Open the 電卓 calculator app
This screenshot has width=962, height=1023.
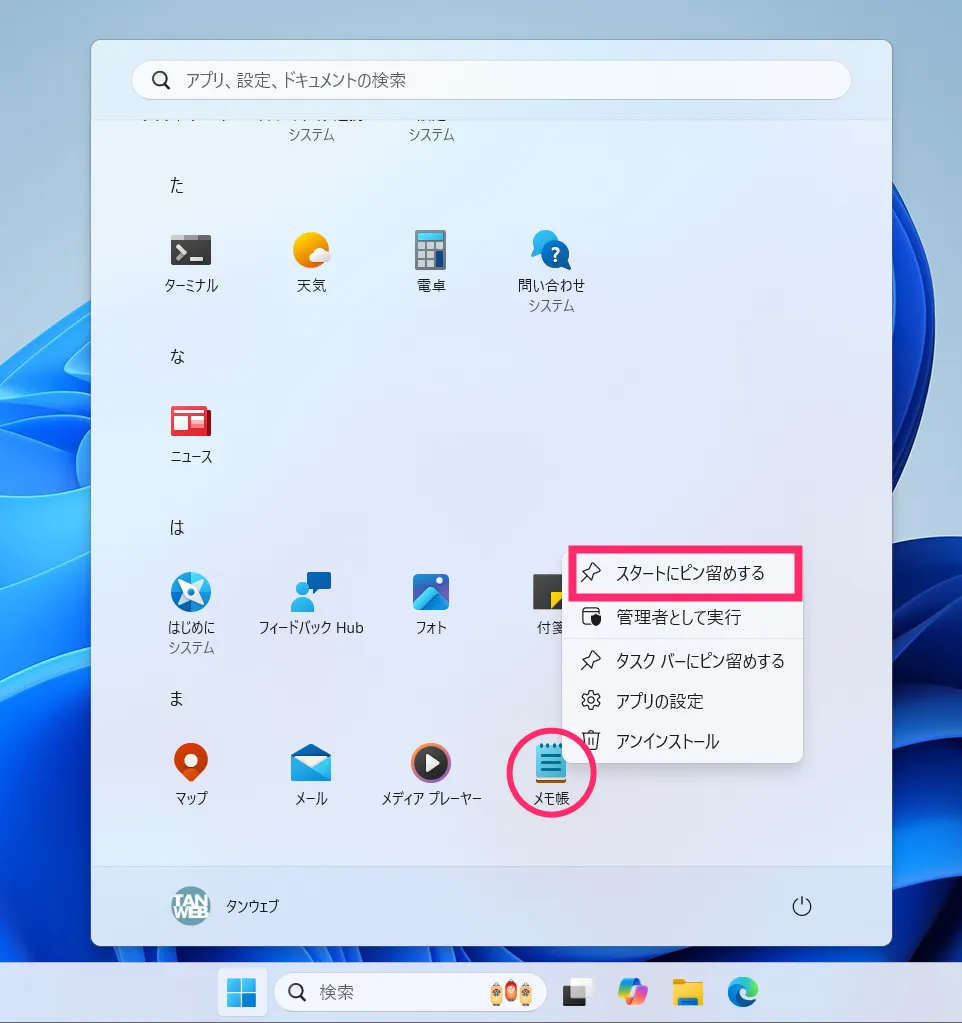click(x=430, y=262)
